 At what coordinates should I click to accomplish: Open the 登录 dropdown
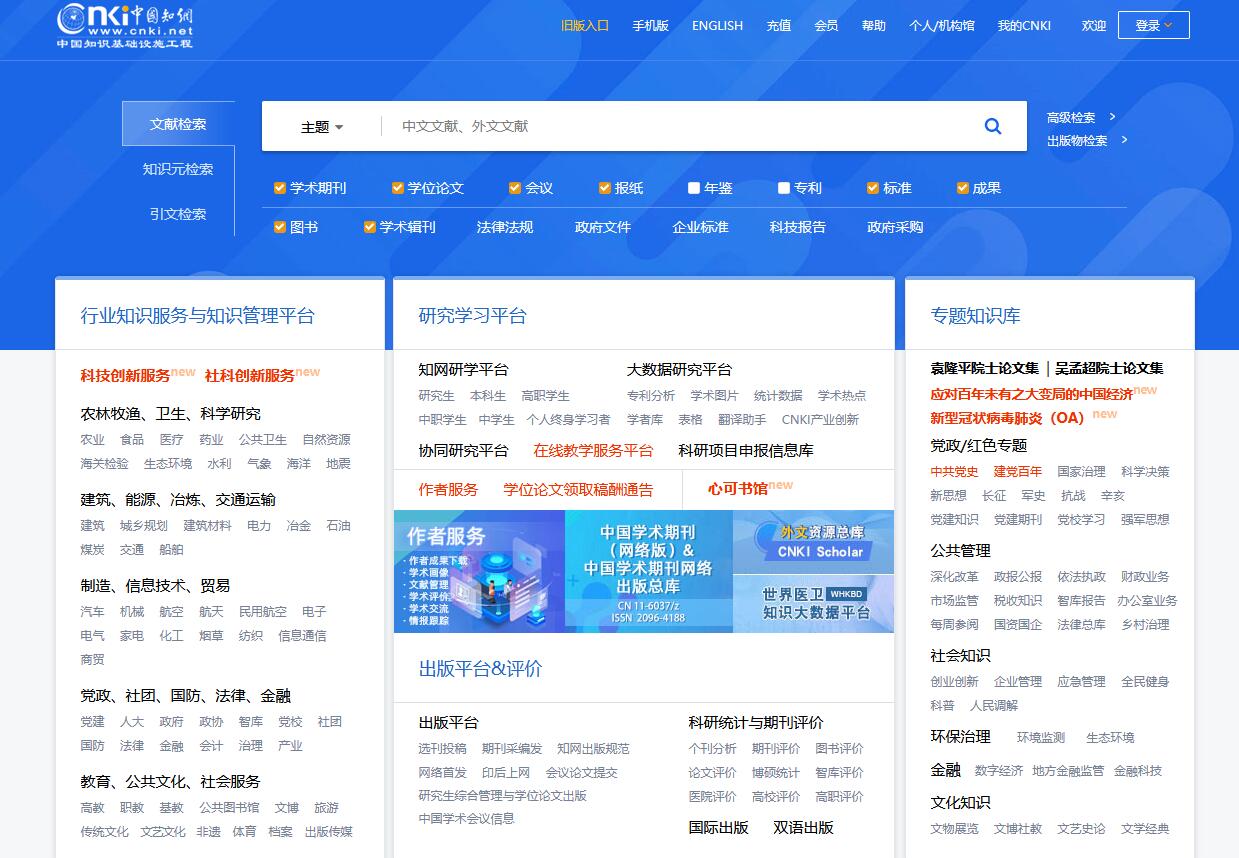coord(1153,25)
